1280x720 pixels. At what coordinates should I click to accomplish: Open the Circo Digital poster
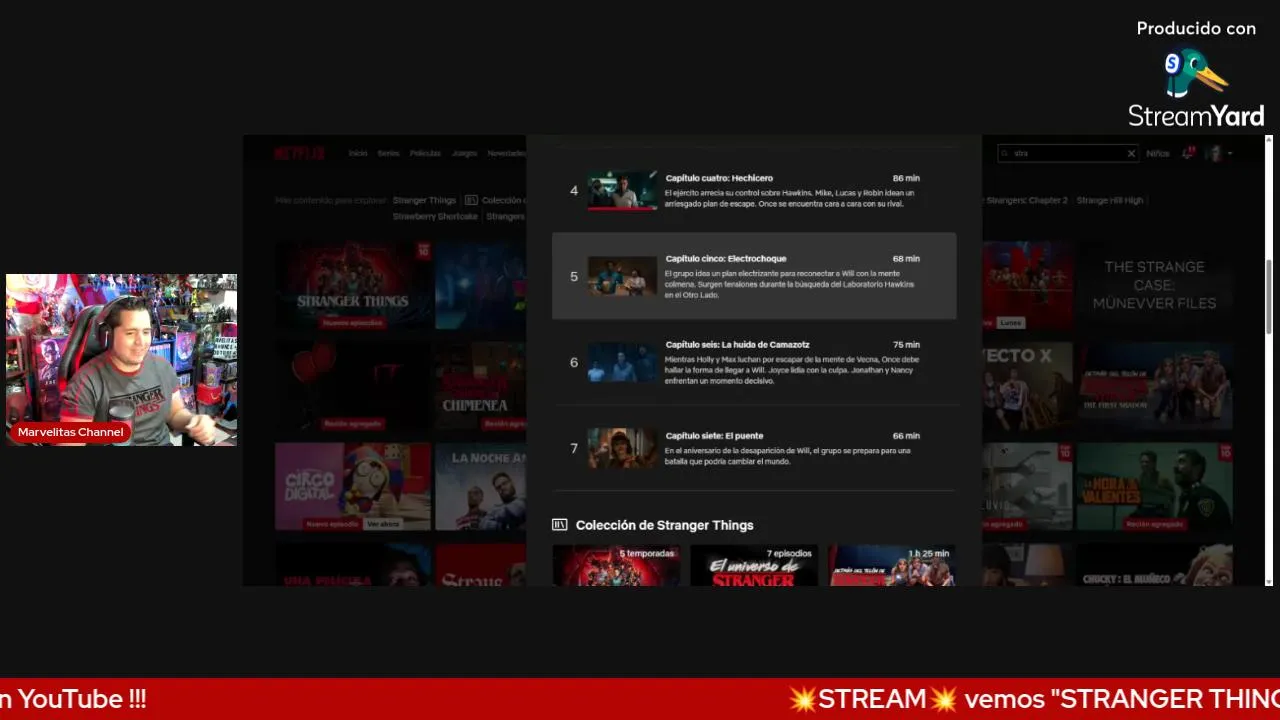point(353,486)
